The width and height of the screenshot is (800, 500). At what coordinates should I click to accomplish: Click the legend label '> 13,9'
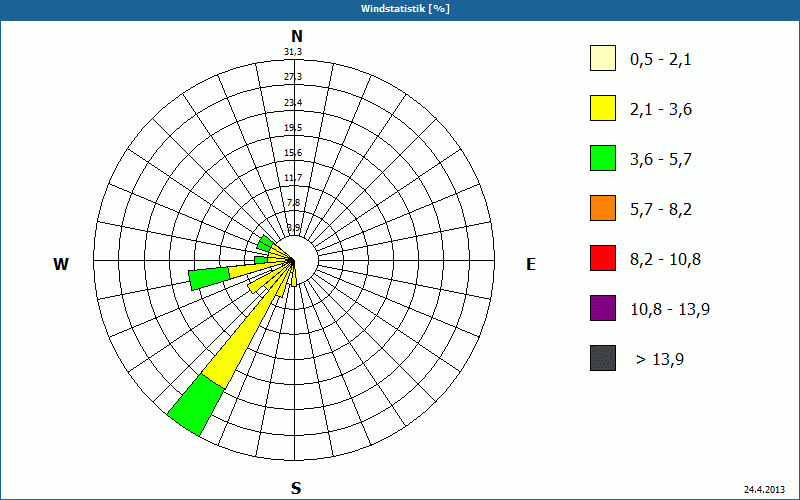[x=660, y=360]
